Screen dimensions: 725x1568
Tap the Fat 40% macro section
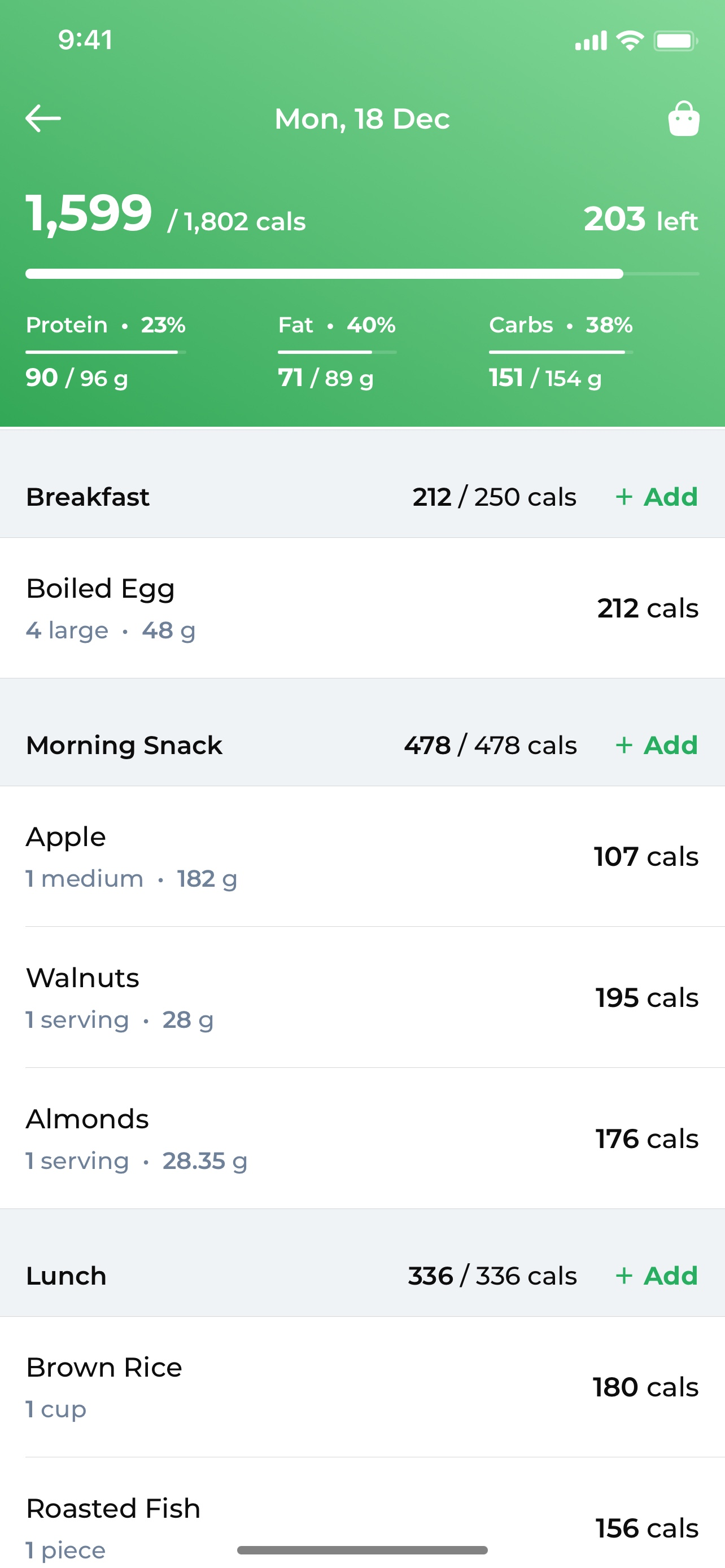coord(337,351)
